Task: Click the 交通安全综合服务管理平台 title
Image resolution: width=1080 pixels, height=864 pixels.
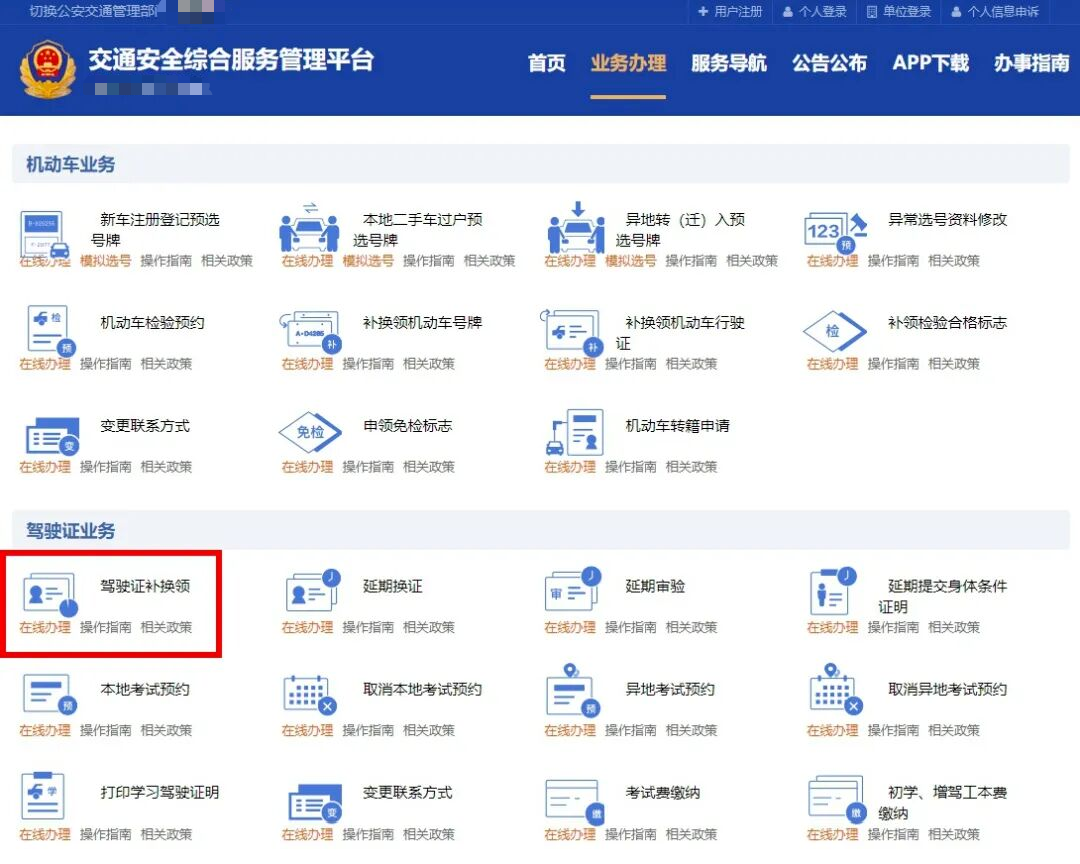Action: point(231,60)
